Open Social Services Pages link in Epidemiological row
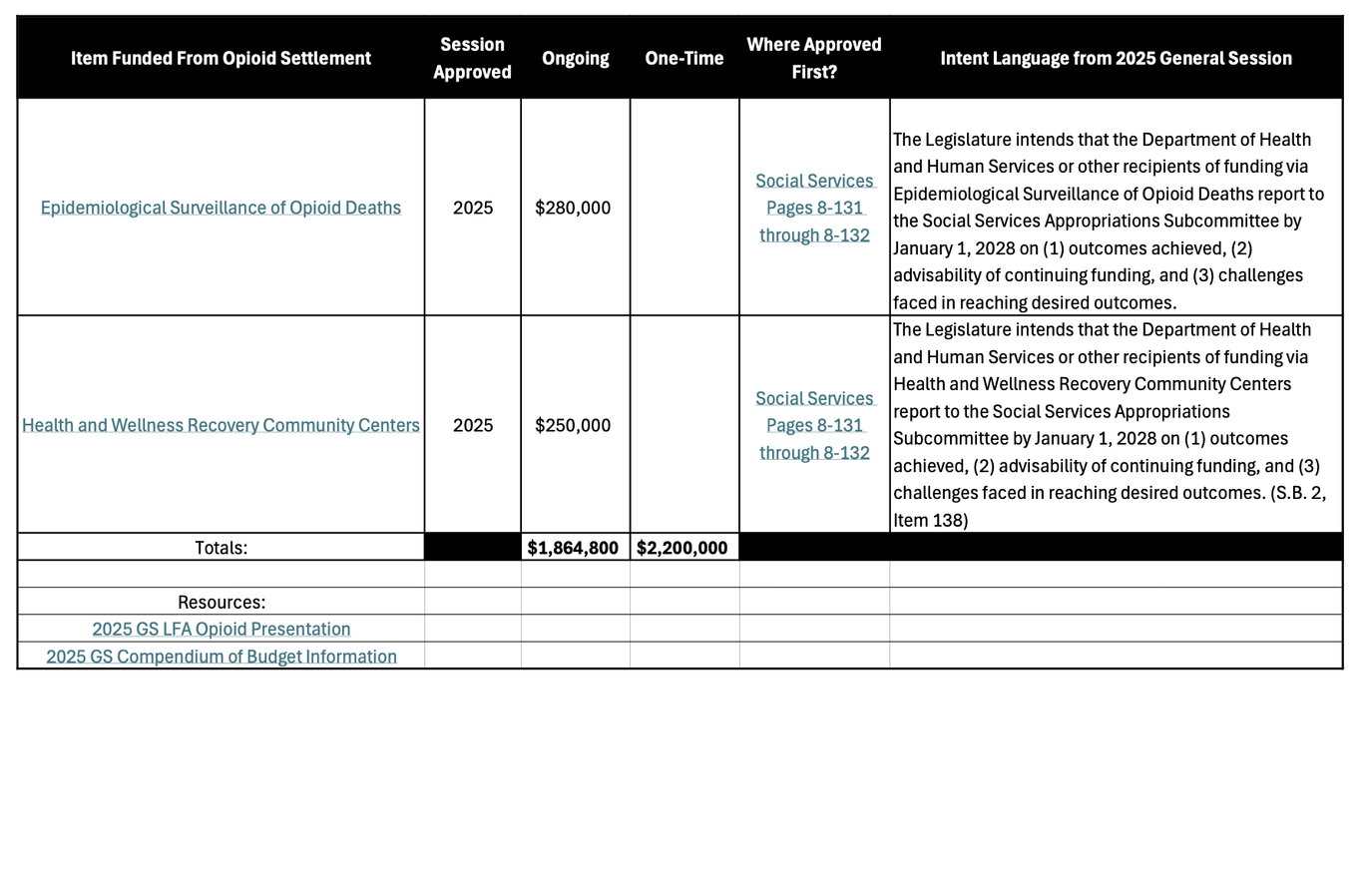This screenshot has width=1363, height=896. tap(814, 208)
